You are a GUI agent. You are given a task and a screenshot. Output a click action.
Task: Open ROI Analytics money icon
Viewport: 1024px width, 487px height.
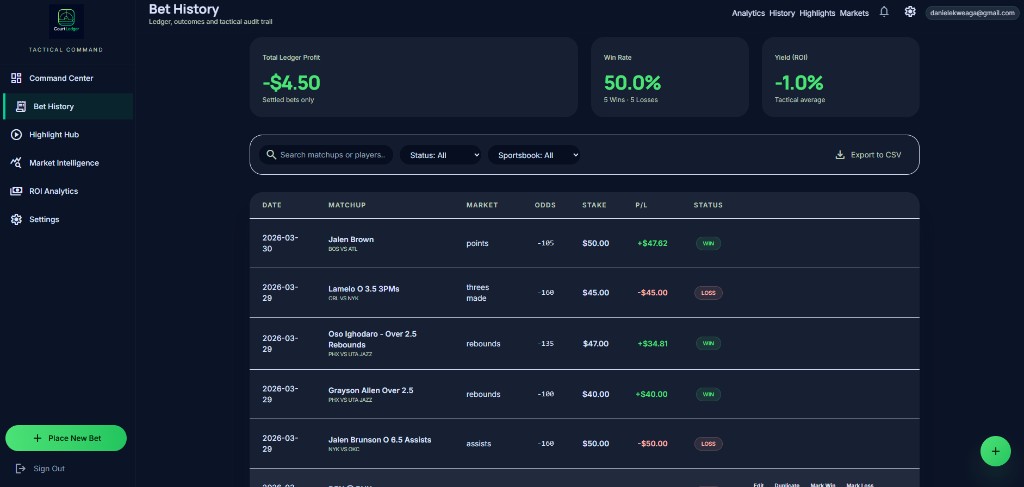point(16,191)
